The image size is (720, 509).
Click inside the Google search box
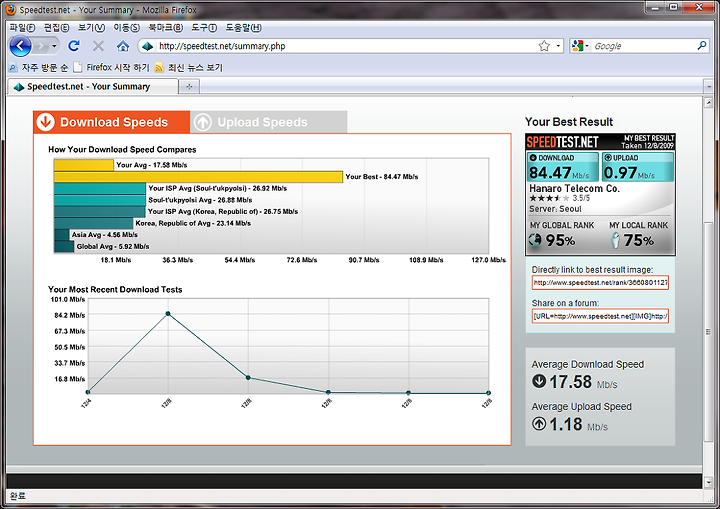[643, 46]
